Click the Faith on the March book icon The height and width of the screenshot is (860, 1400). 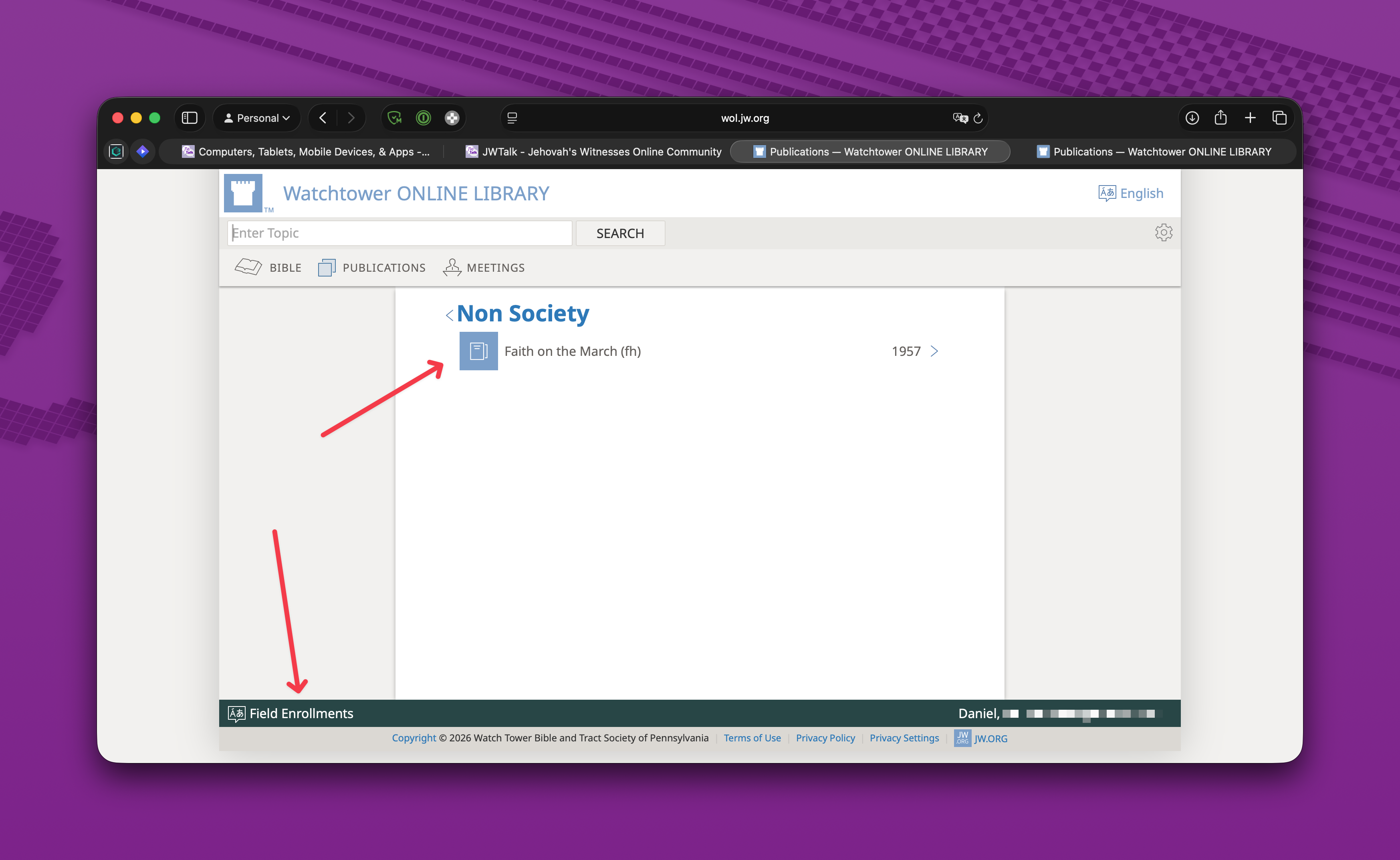pos(478,351)
